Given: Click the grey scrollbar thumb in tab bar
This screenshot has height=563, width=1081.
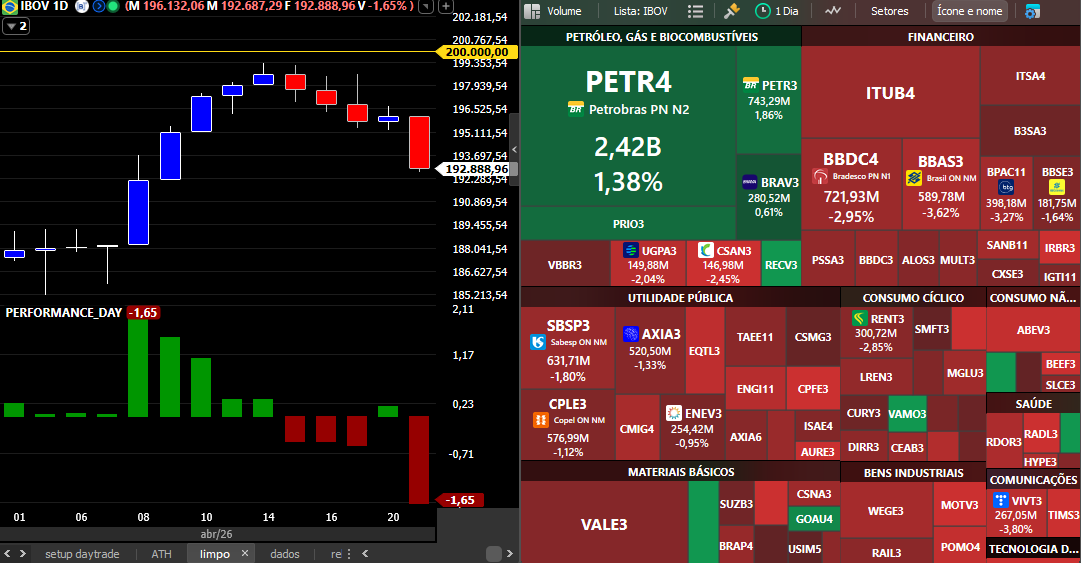Looking at the screenshot, I should (494, 554).
